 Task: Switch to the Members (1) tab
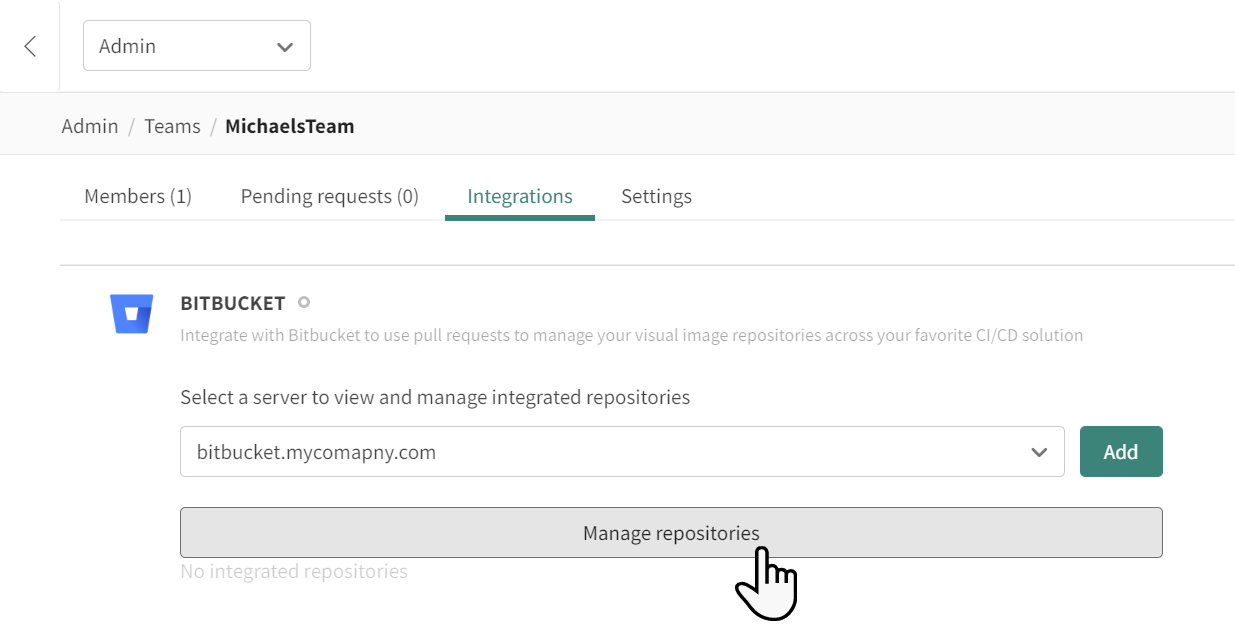(138, 196)
